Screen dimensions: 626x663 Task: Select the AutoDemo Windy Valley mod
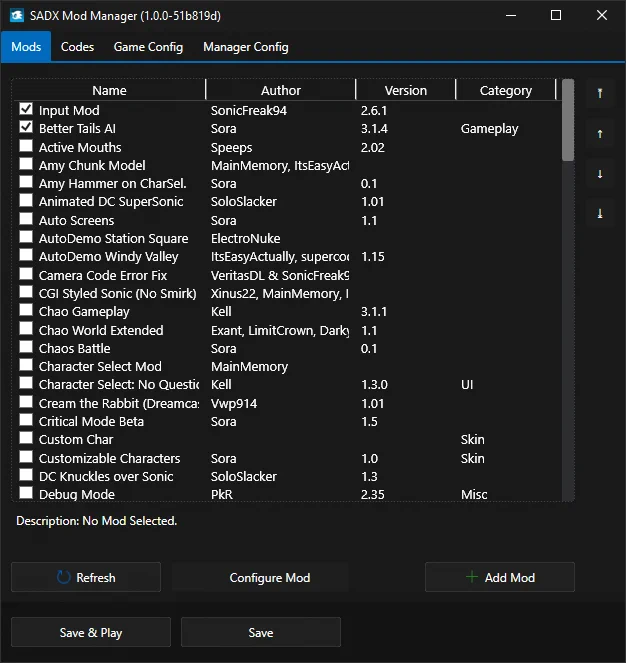pos(288,257)
